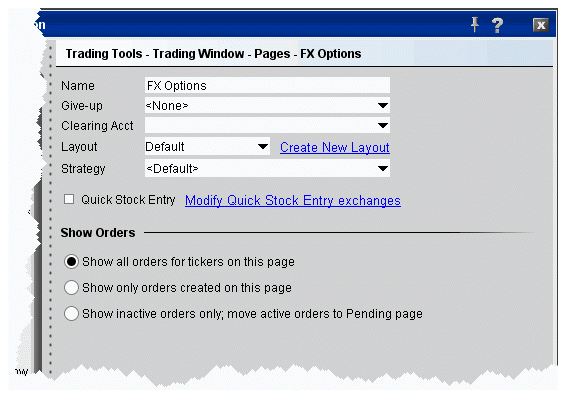Screen dimensions: 566x398
Task: Select Show all orders for tickers radio
Action: pos(71,262)
